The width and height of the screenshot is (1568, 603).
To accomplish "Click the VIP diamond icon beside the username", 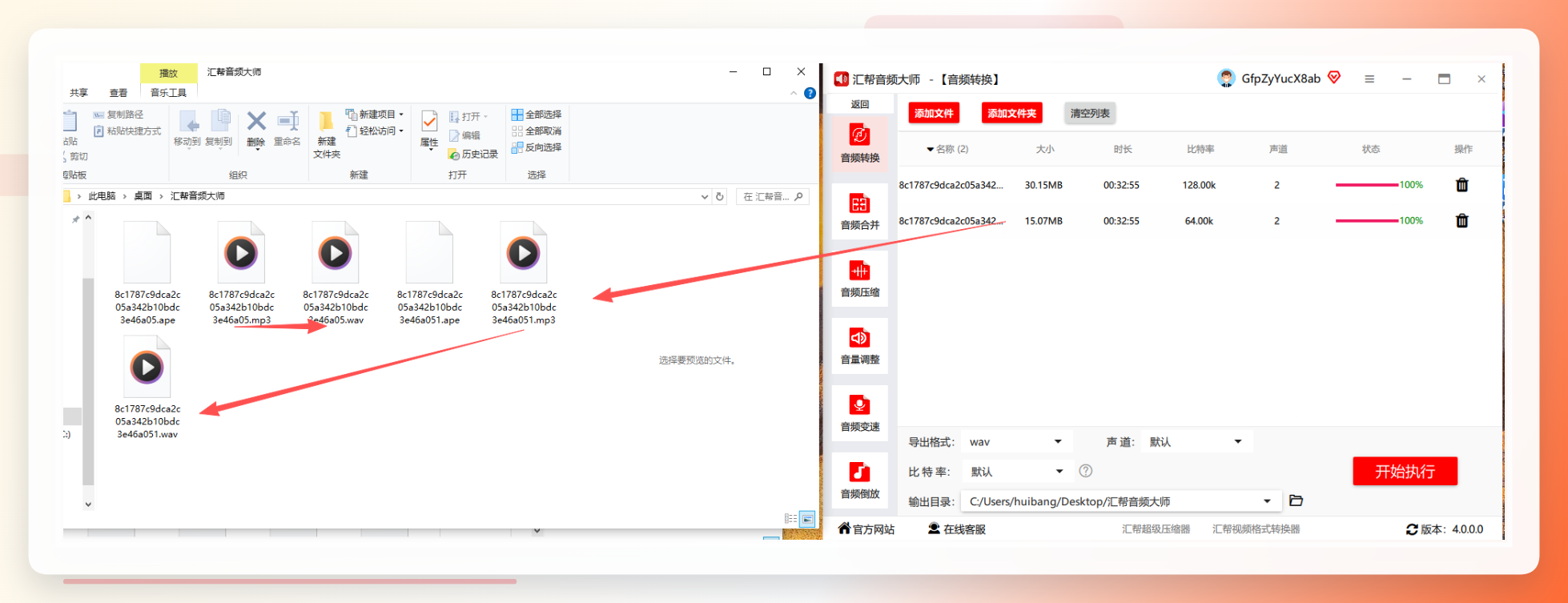I will (1334, 78).
